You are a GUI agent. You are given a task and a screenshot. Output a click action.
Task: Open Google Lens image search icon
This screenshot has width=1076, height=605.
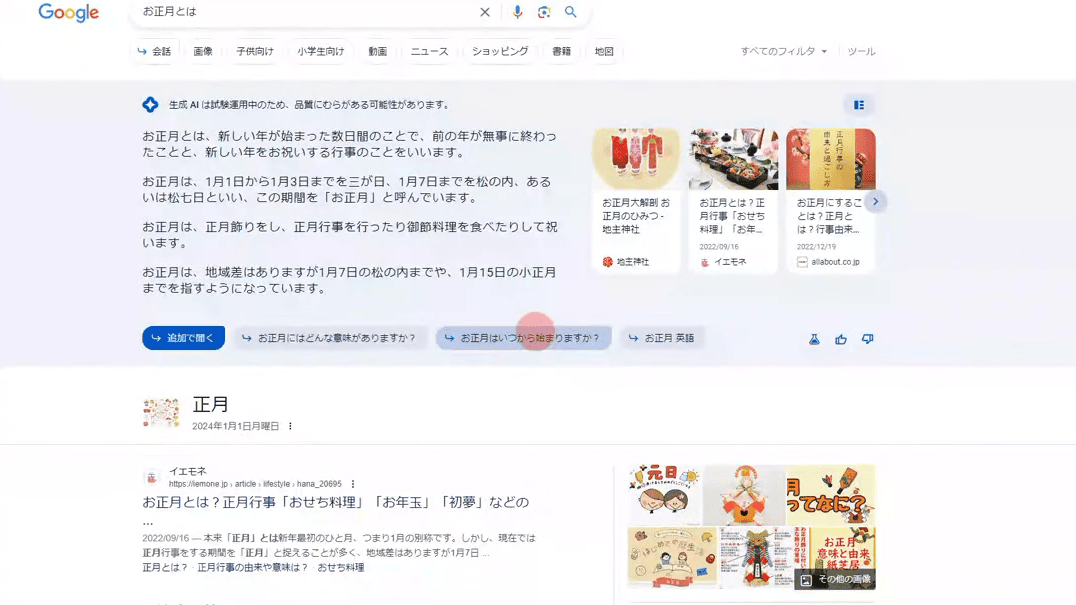coord(543,12)
